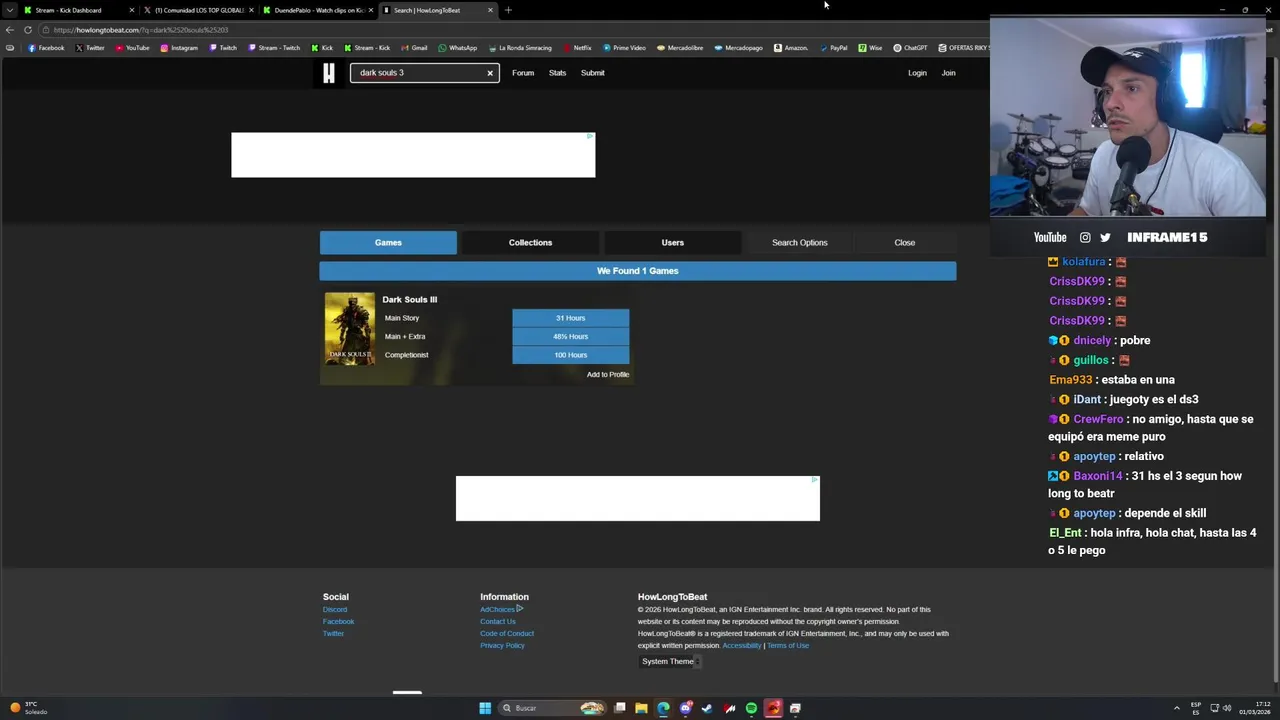Open the Twitch bookmark
The image size is (1280, 720).
click(223, 48)
